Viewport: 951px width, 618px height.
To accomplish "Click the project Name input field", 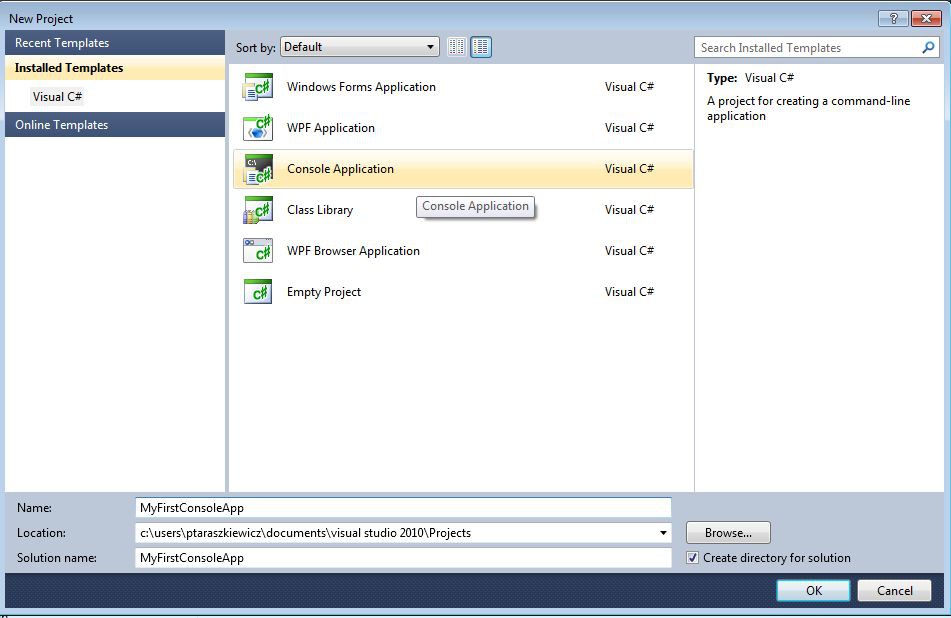I will [403, 508].
